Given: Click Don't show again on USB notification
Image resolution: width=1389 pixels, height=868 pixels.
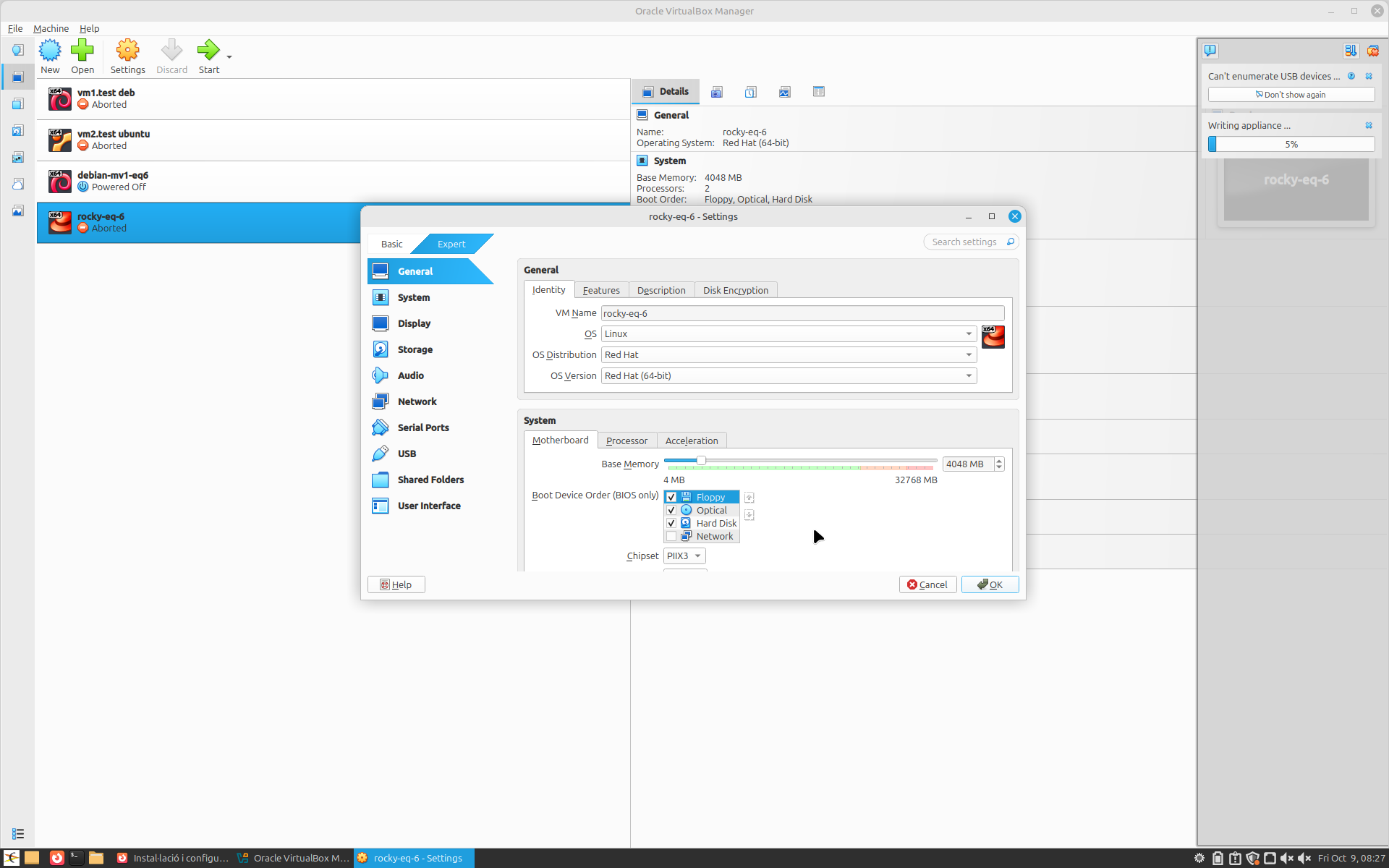Looking at the screenshot, I should tap(1291, 95).
